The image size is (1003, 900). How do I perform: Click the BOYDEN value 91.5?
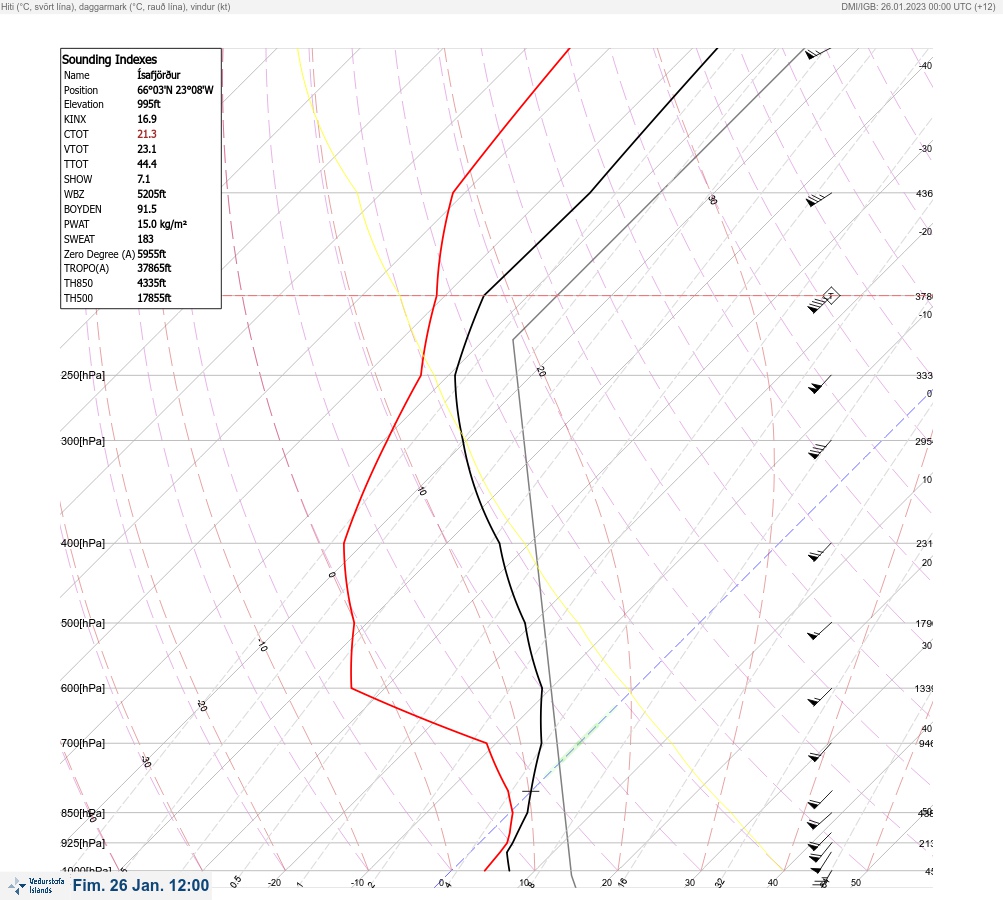pyautogui.click(x=146, y=209)
